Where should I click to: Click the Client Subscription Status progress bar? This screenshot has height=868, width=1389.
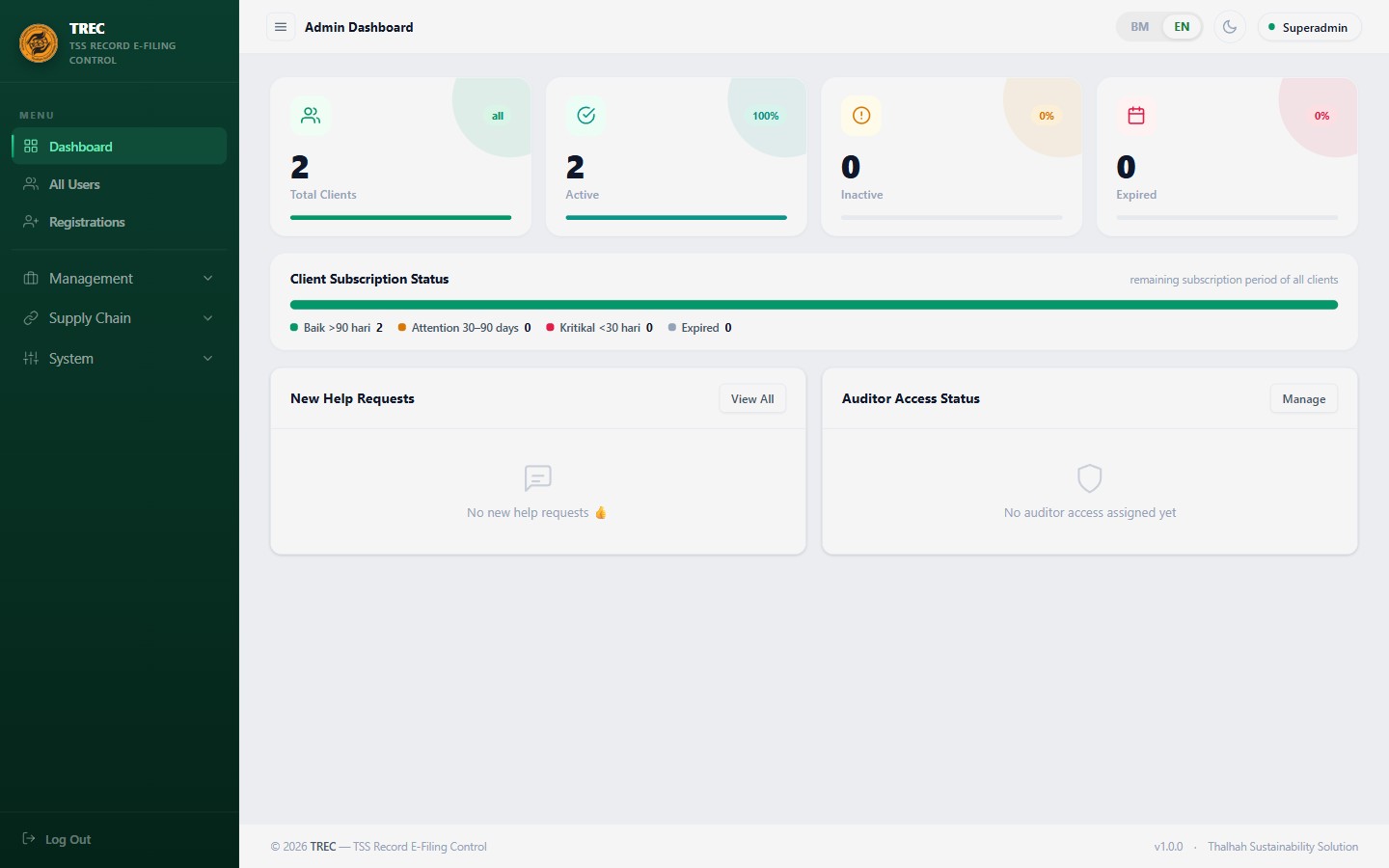point(814,305)
